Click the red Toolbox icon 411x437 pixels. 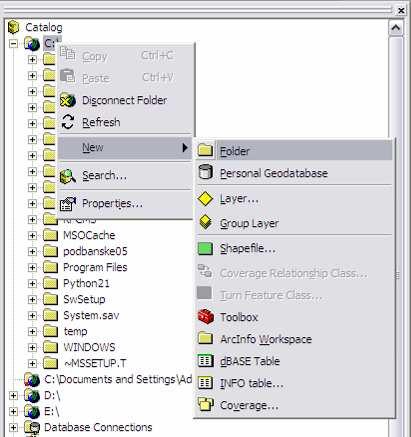point(206,316)
